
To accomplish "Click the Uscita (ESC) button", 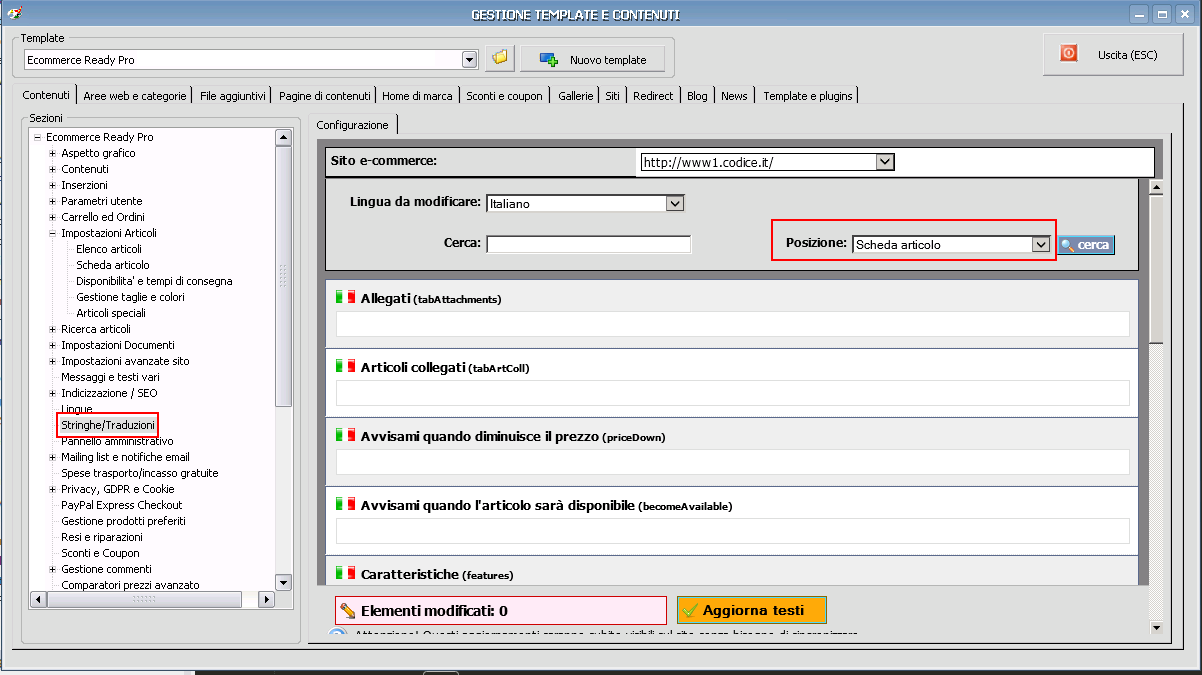I will click(1113, 54).
